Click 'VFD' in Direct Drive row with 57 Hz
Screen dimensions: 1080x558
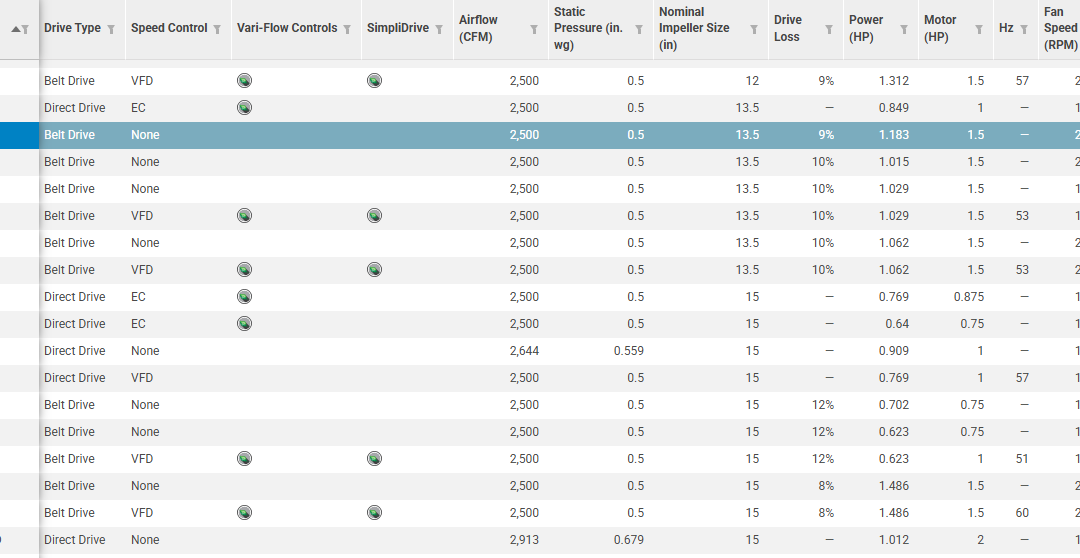(142, 378)
